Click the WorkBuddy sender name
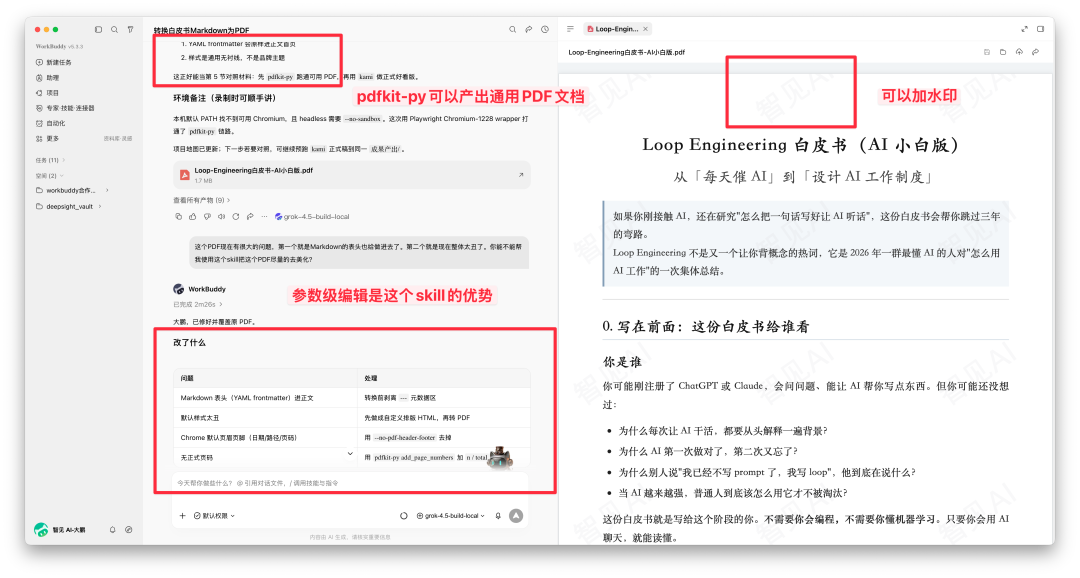The image size is (1080, 578). [207, 289]
